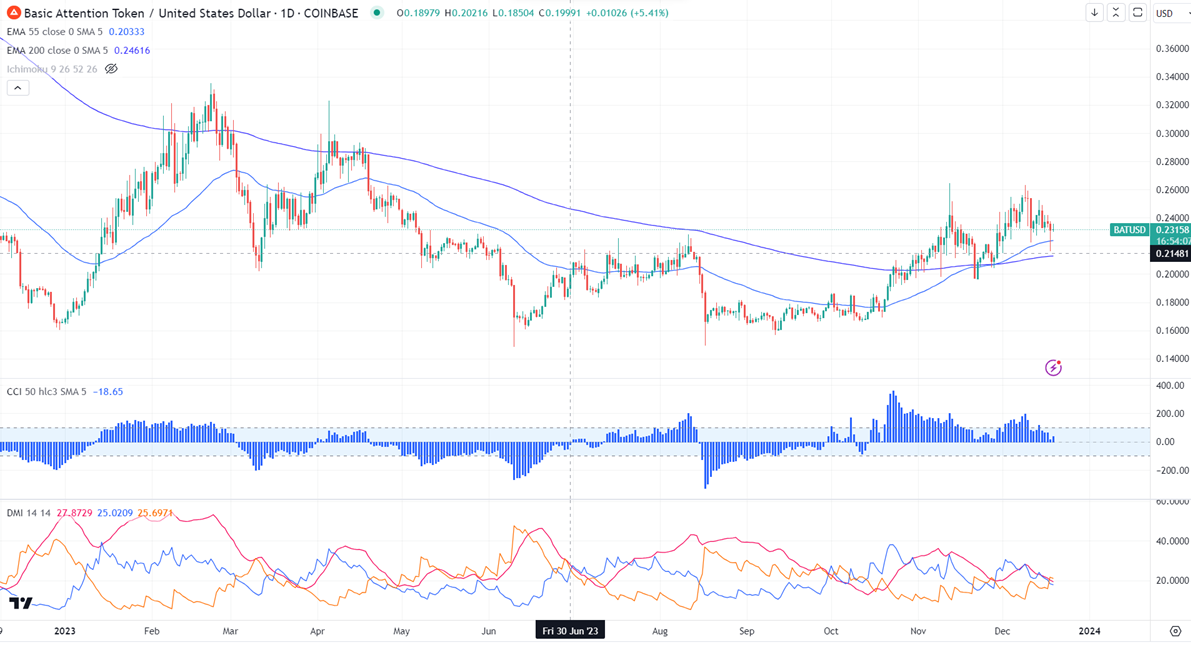The width and height of the screenshot is (1191, 646).
Task: Click the TradingView logo in bottom-left corner
Action: coord(21,603)
